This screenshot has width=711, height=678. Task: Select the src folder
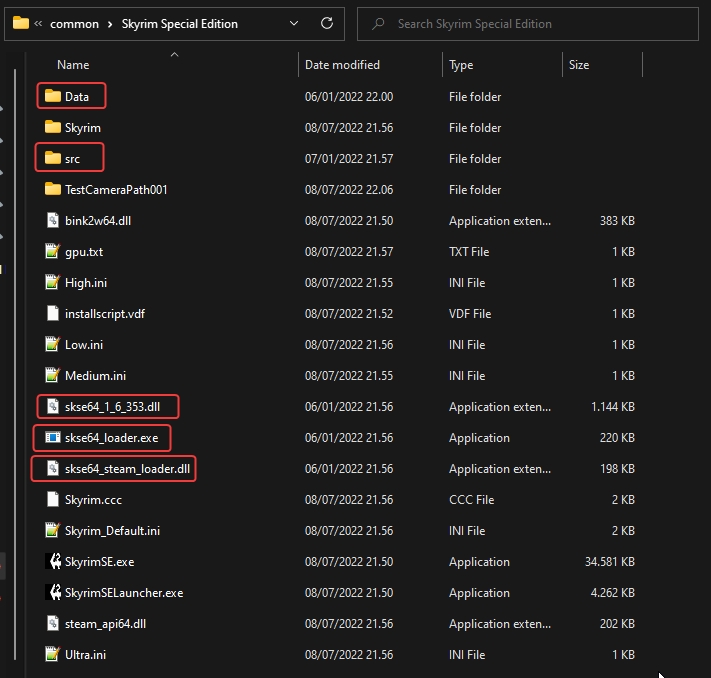72,159
